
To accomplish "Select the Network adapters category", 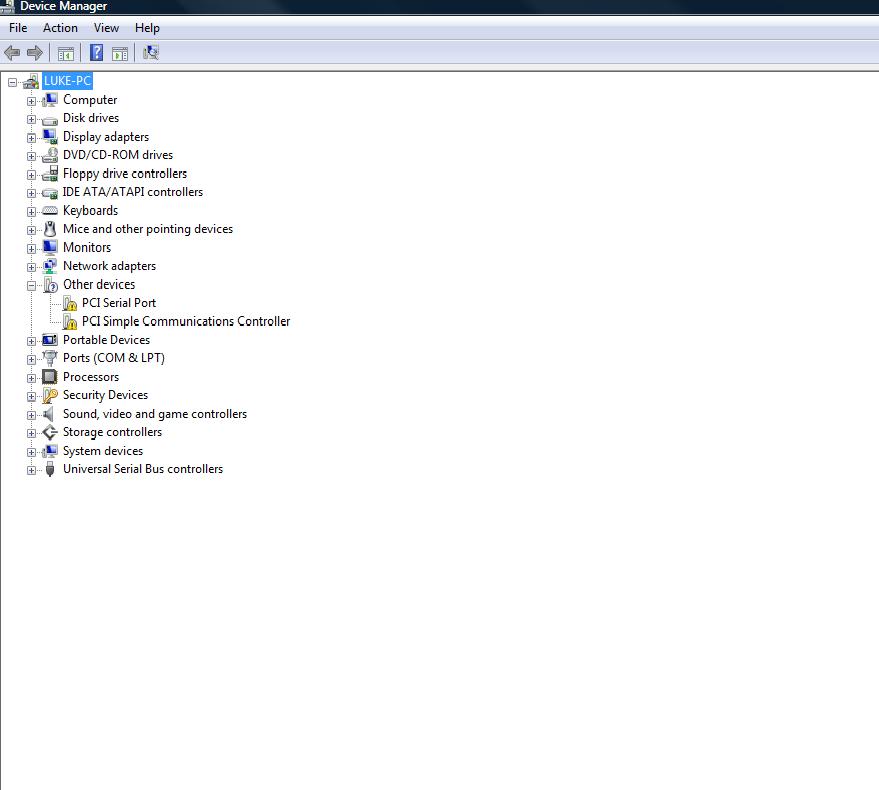I will (109, 265).
